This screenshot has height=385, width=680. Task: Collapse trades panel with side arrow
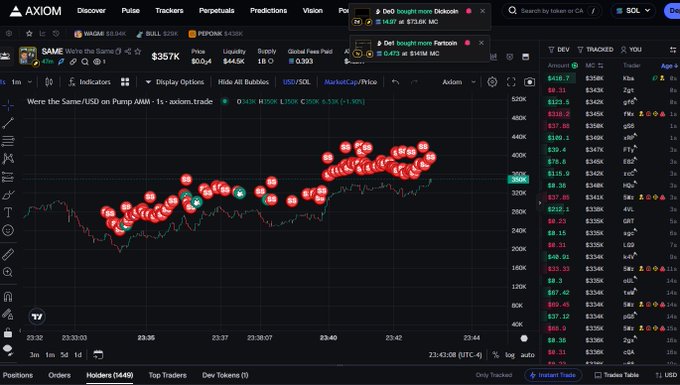(540, 202)
